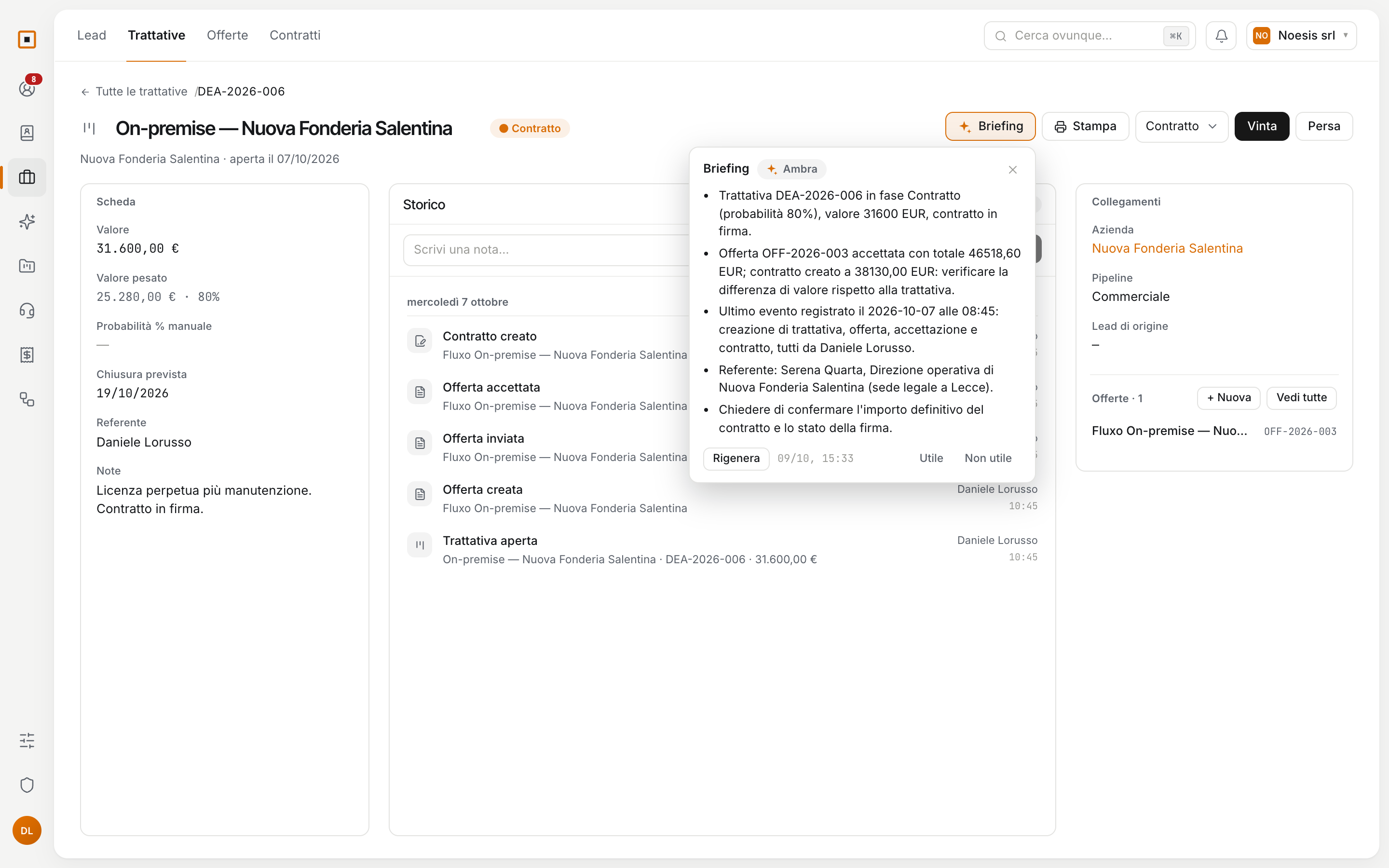This screenshot has width=1389, height=868.
Task: Open the Noesis srl workspace switcher
Action: coord(1301,36)
